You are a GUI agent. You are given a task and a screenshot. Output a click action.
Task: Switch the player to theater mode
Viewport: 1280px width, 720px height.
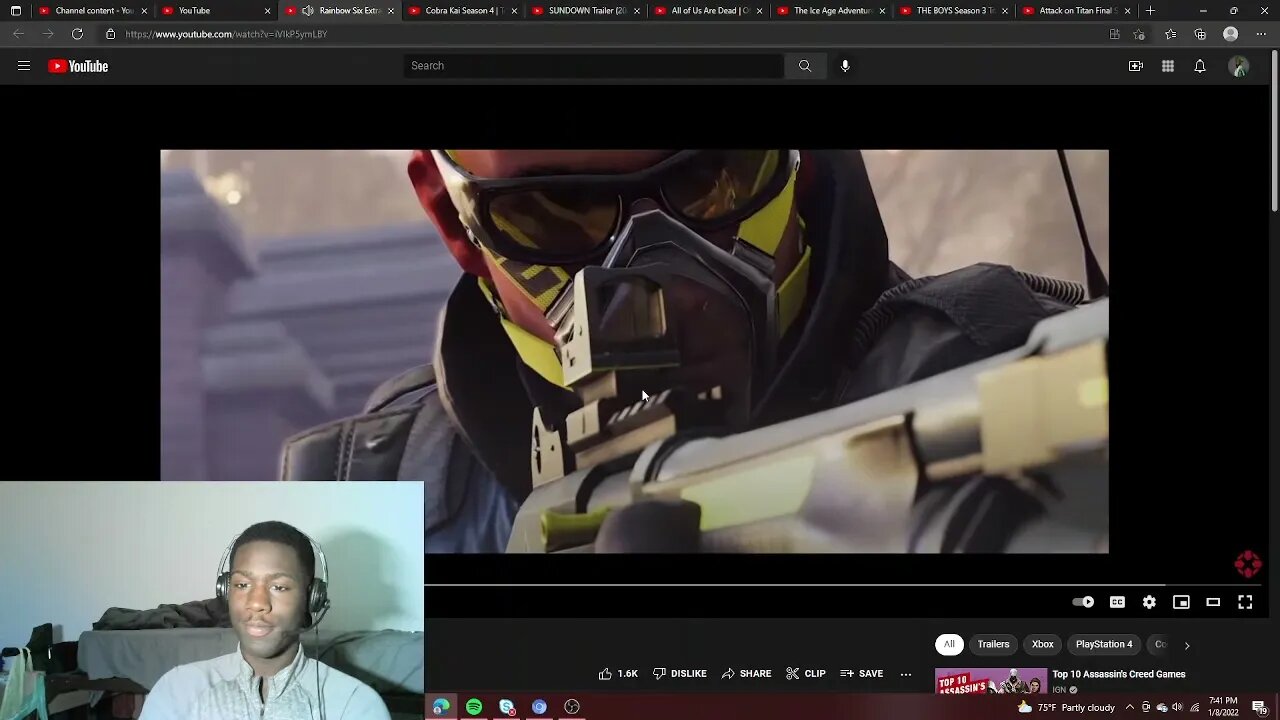coord(1213,602)
